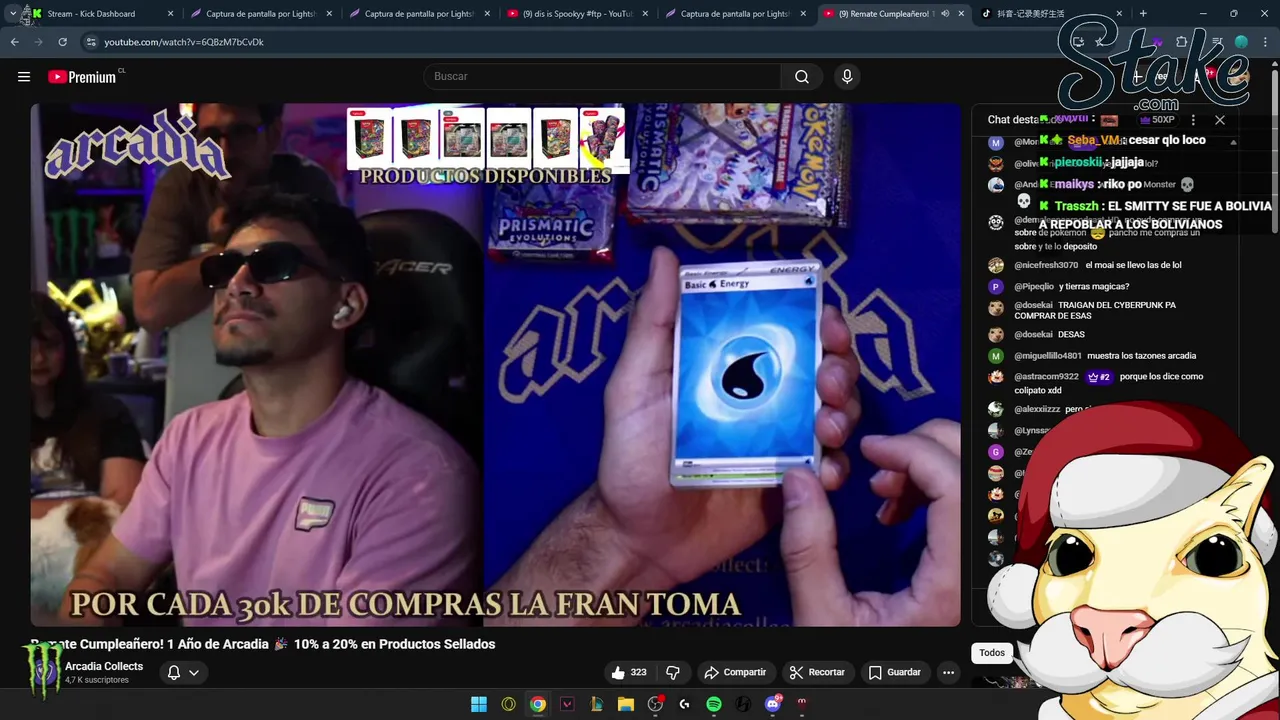Go back in browser history
The width and height of the screenshot is (1280, 720).
14,42
